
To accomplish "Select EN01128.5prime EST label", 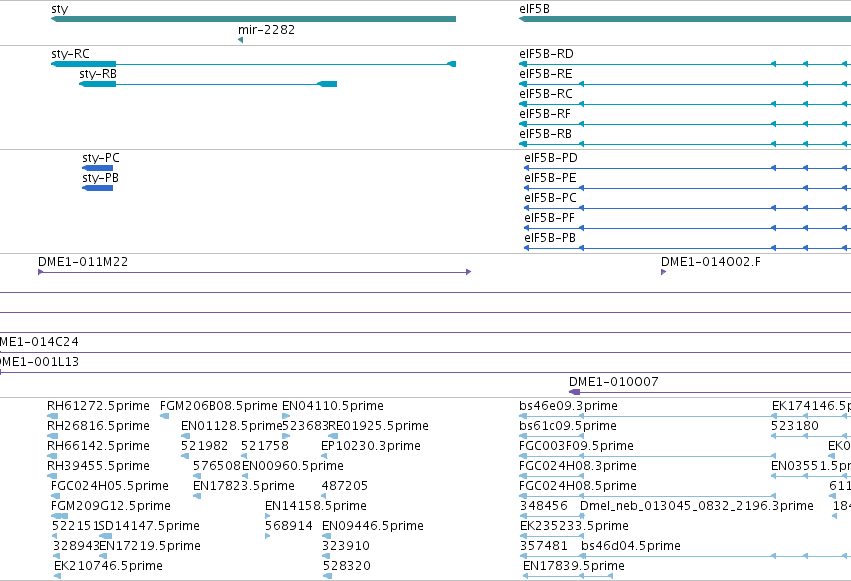I will tap(232, 426).
